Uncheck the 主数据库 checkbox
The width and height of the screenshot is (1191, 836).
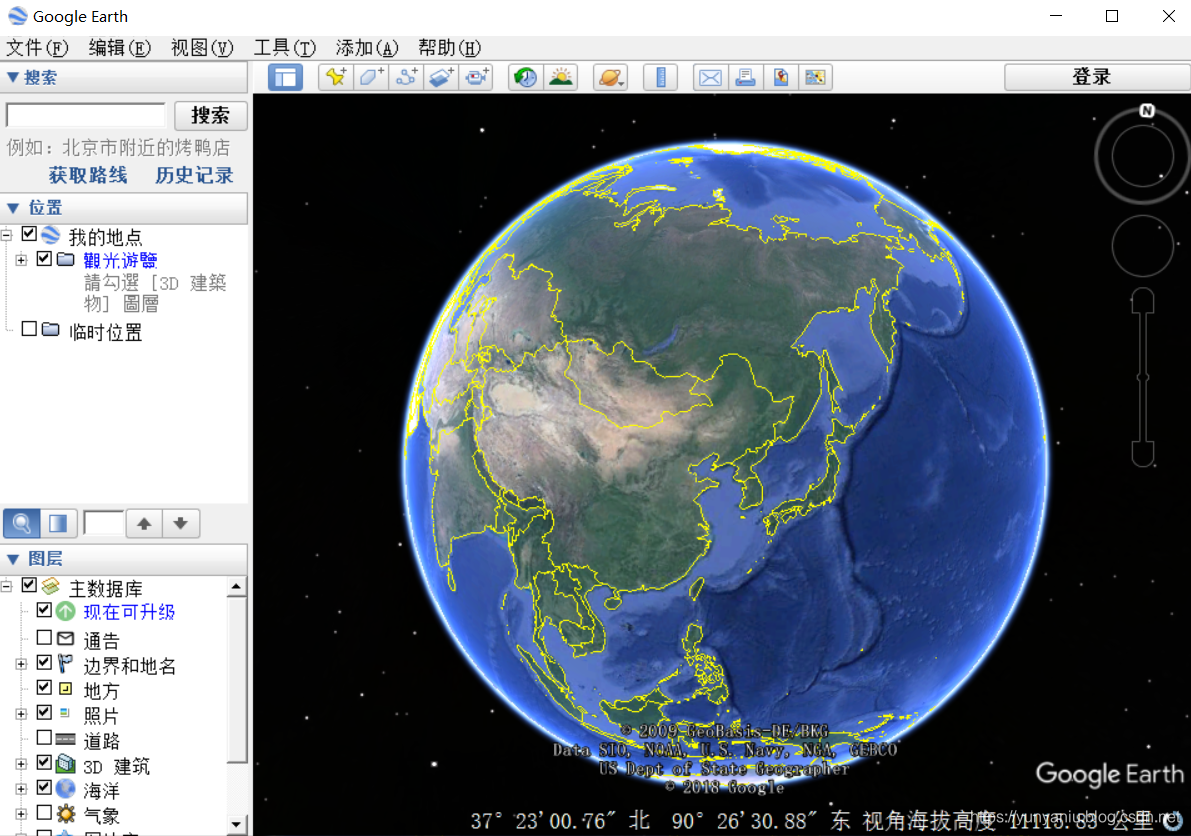pos(30,585)
